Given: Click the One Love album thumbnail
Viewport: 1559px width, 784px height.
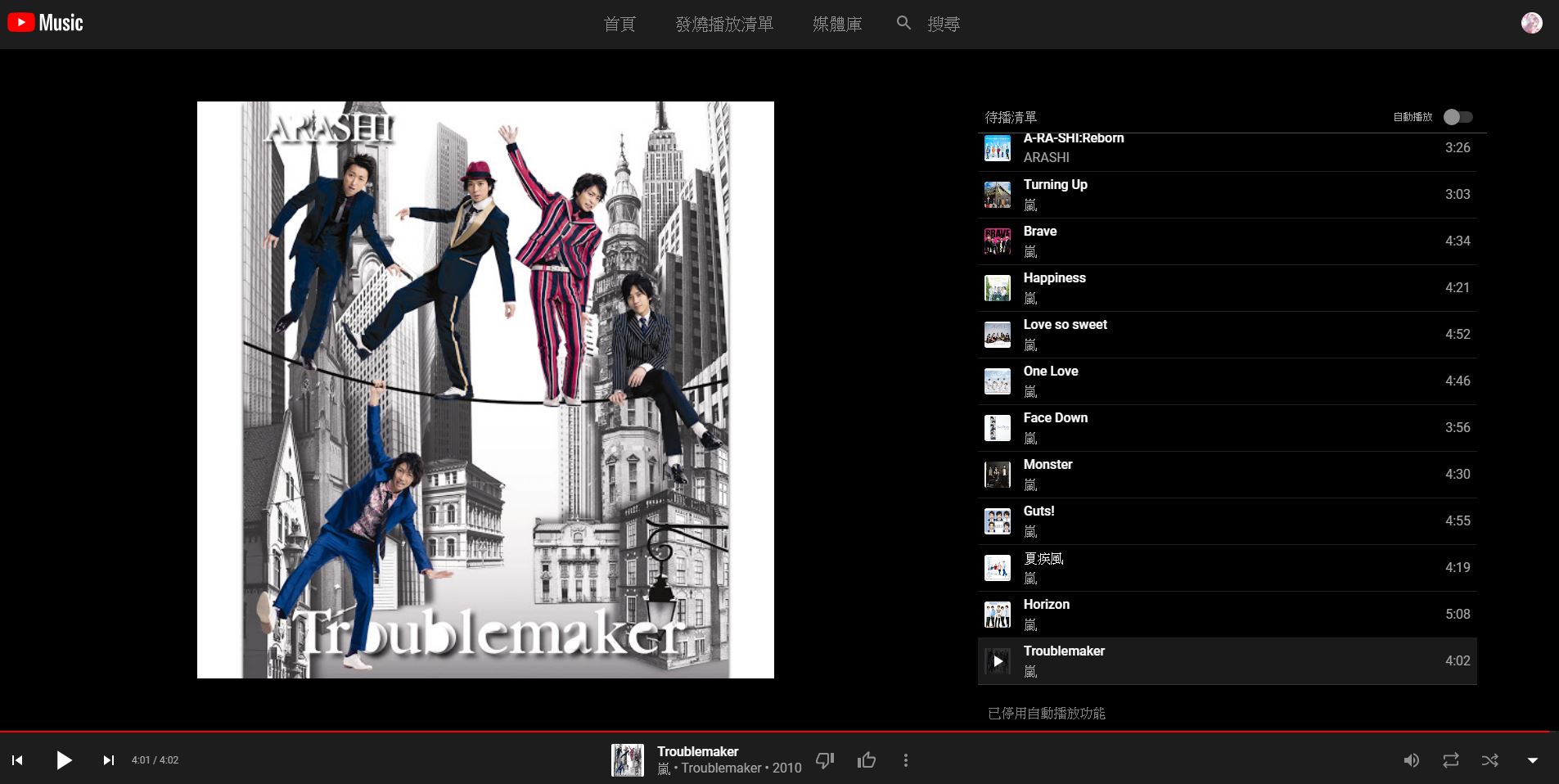Looking at the screenshot, I should (x=998, y=381).
